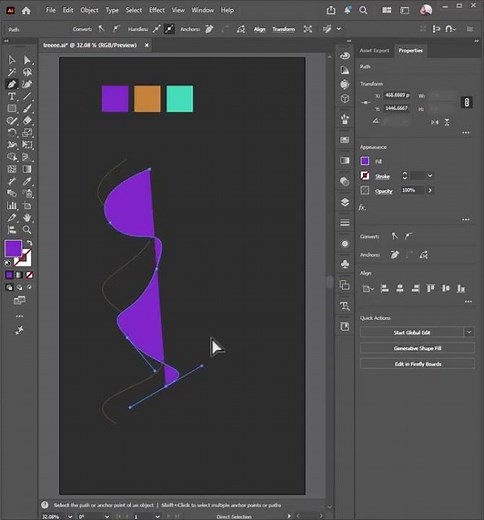Select the Direct Selection tool
The image size is (484, 520).
[27, 60]
